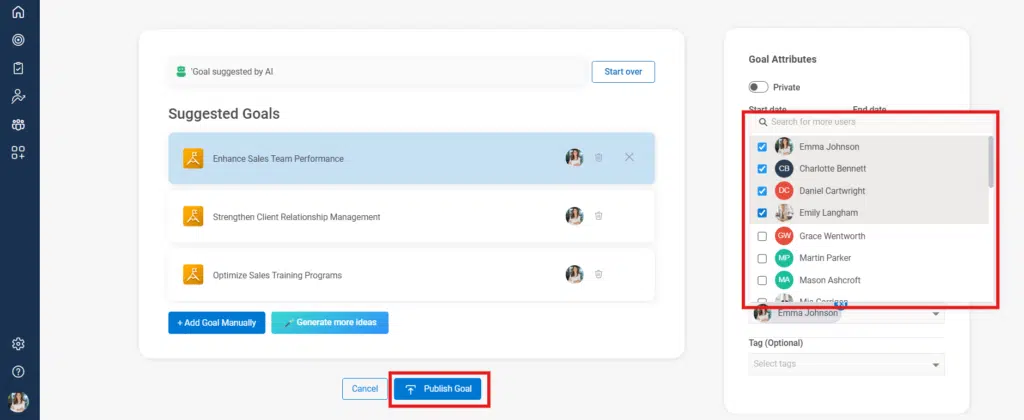Delete the Optimize Sales Training Programs goal
The image size is (1024, 420).
click(x=598, y=274)
